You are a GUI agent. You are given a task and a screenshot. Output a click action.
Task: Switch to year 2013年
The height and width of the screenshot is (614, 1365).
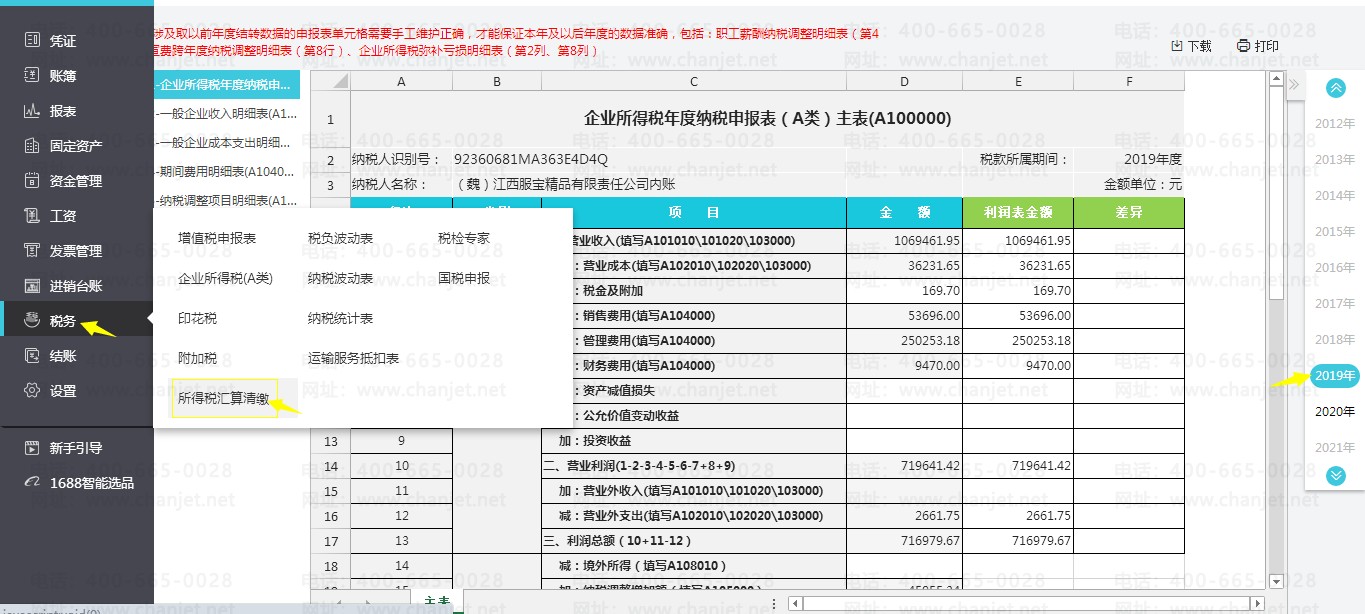[x=1335, y=160]
